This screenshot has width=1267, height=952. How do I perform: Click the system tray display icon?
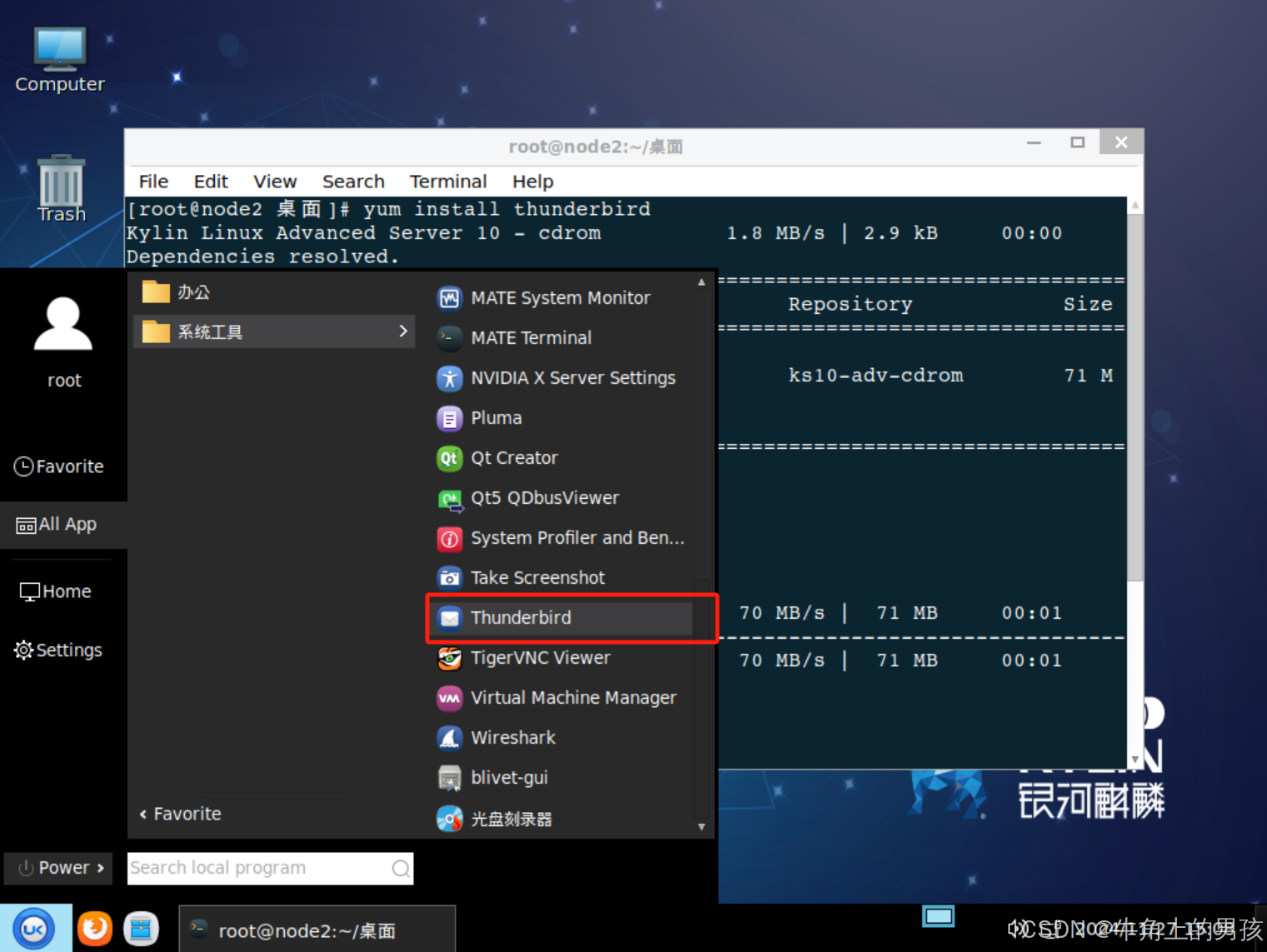click(x=939, y=916)
